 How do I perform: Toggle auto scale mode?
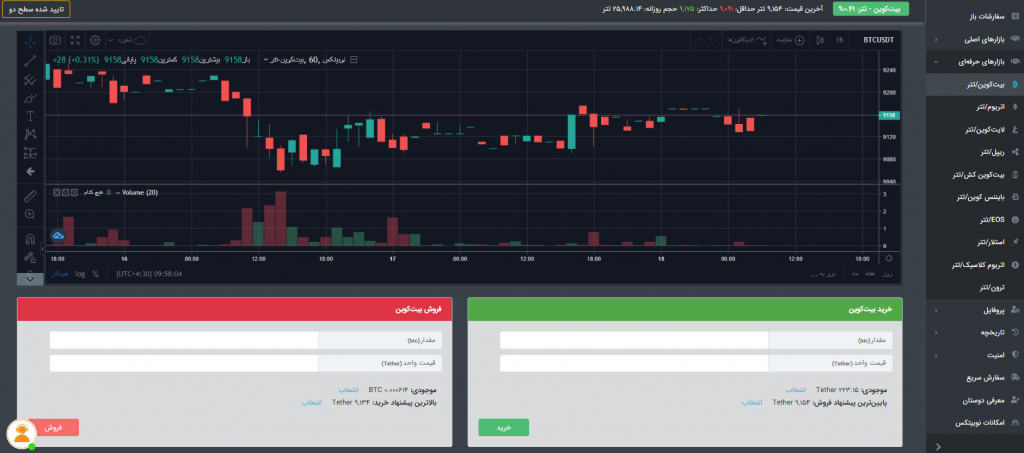60,274
